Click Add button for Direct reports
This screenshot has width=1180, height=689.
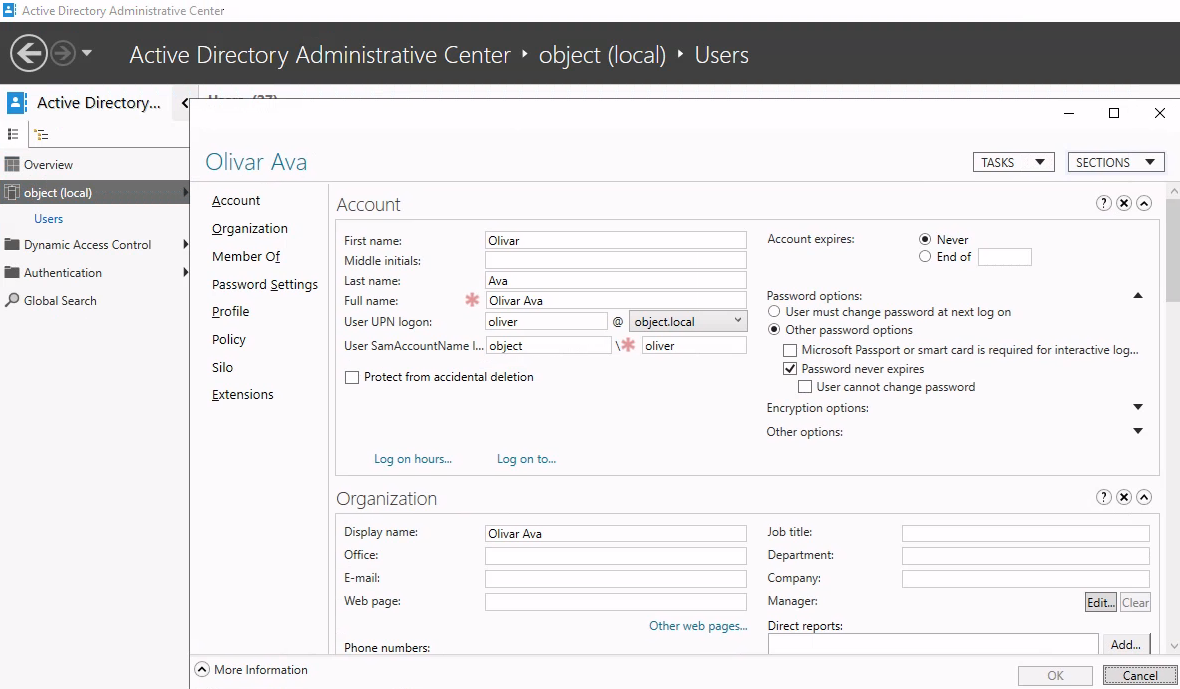coord(1126,645)
